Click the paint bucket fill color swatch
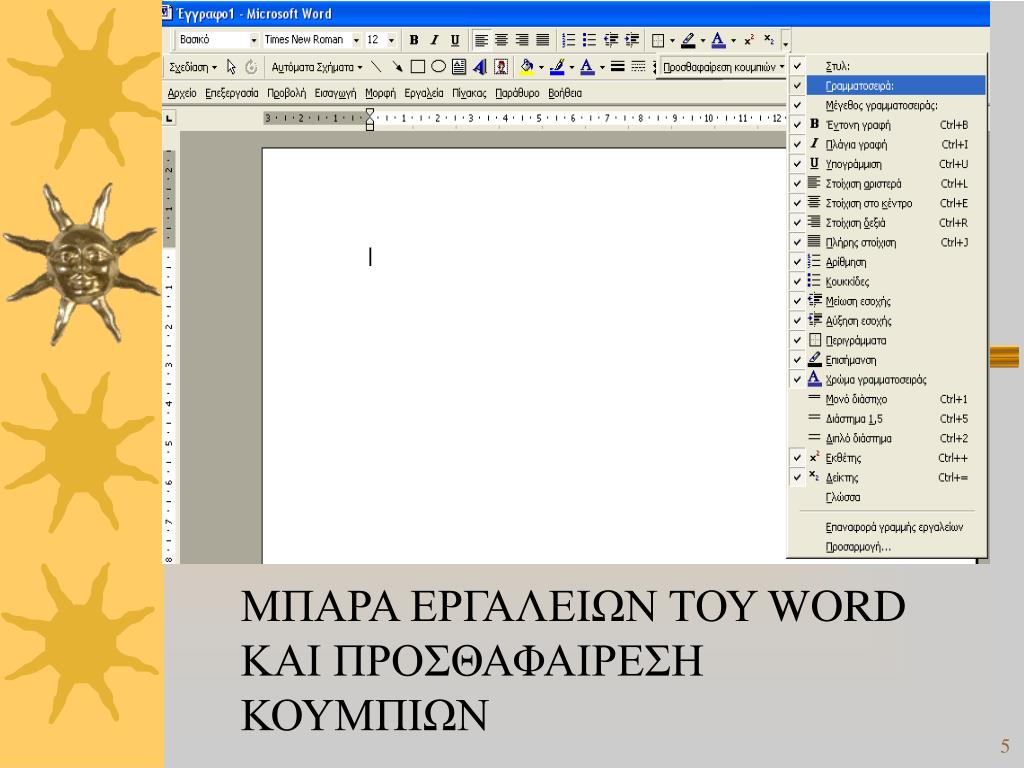The image size is (1024, 768). [527, 67]
